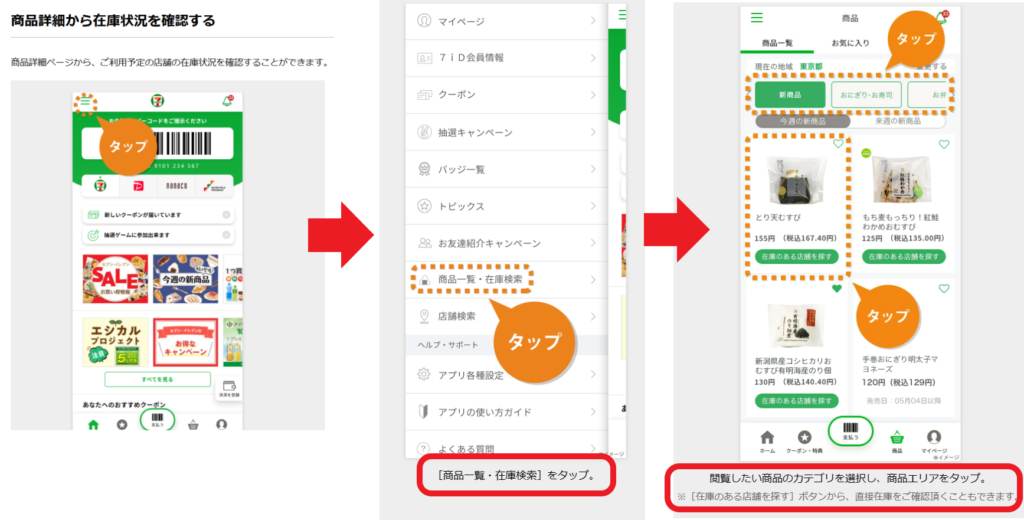Tap the マイページ profile icon in bottom navigation

pos(933,441)
